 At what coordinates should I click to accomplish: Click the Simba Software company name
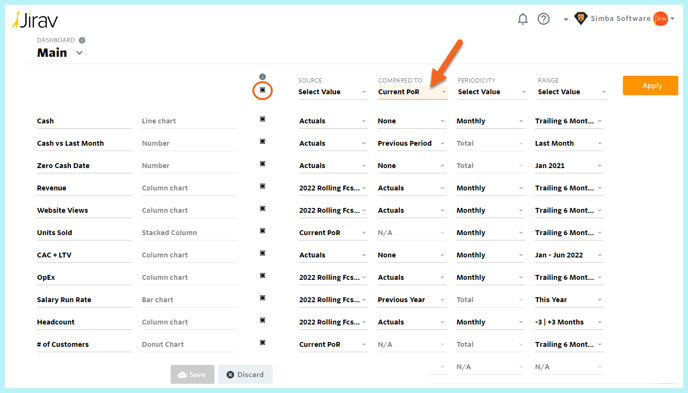620,18
